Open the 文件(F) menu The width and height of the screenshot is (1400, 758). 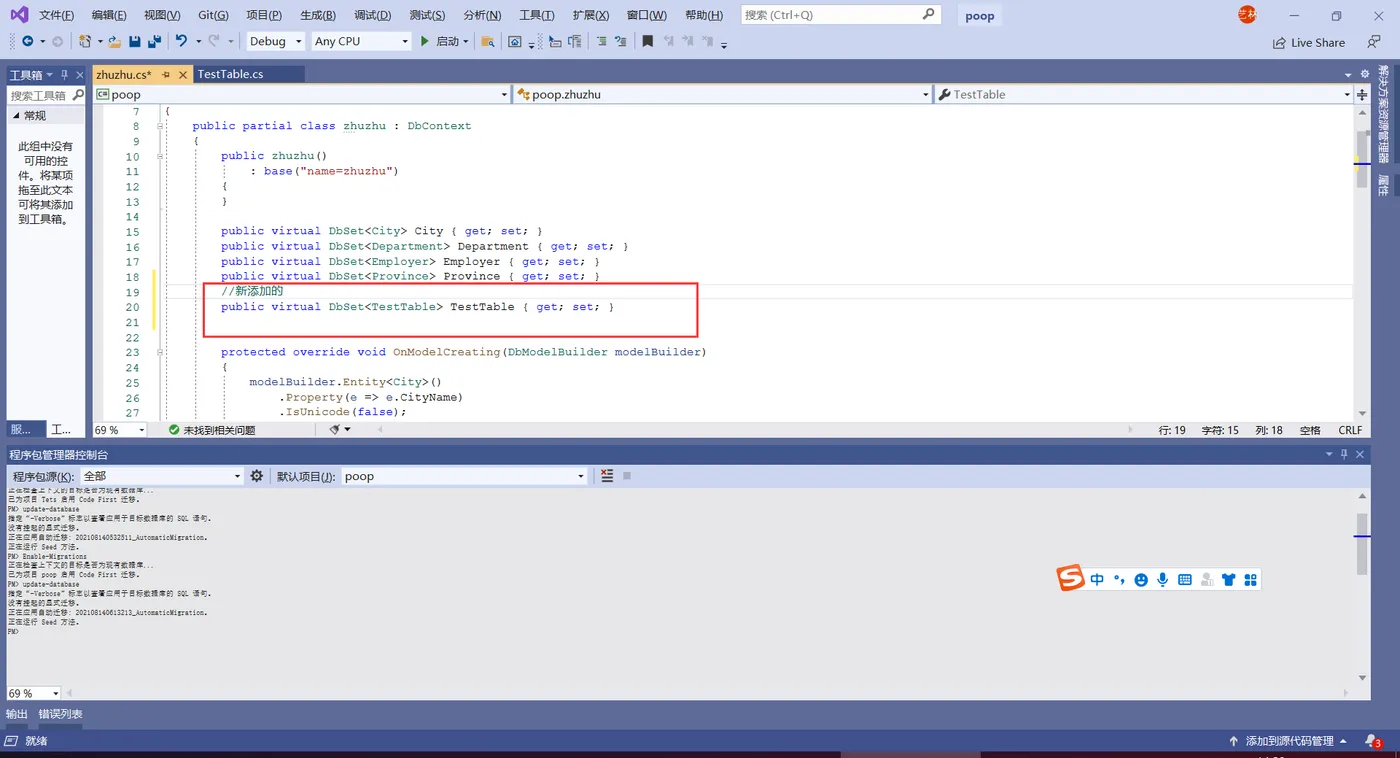pos(56,15)
